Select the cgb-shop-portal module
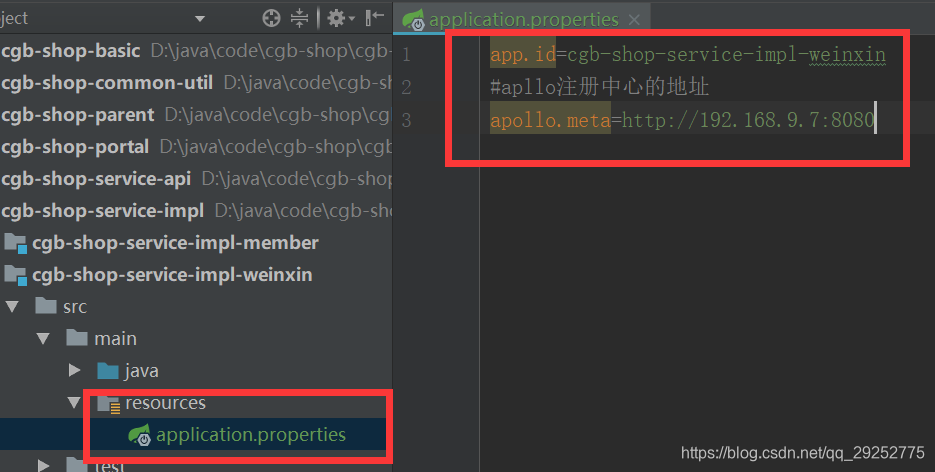The image size is (935, 472). click(x=75, y=147)
